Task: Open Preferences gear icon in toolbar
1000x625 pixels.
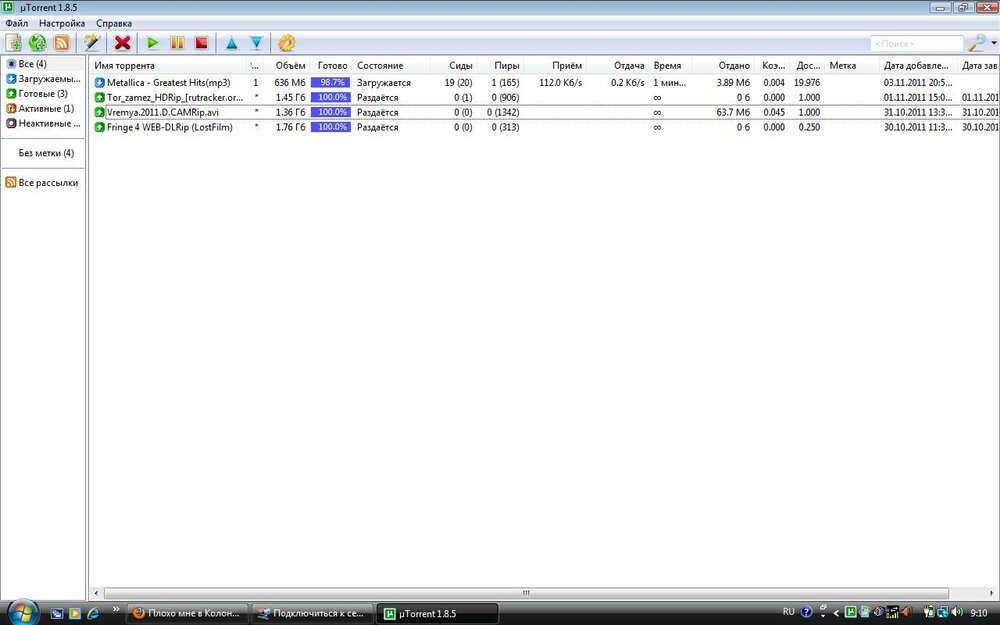Action: (x=287, y=43)
